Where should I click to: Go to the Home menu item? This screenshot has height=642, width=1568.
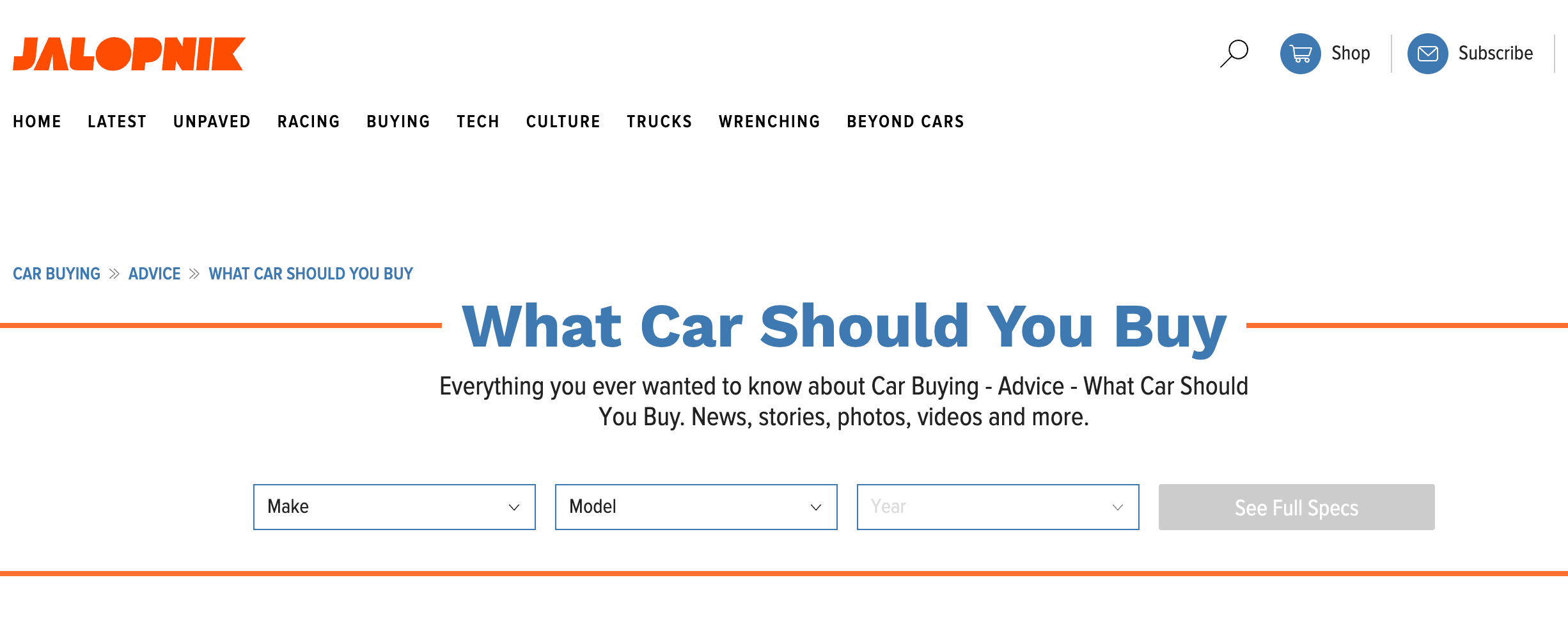(x=37, y=121)
